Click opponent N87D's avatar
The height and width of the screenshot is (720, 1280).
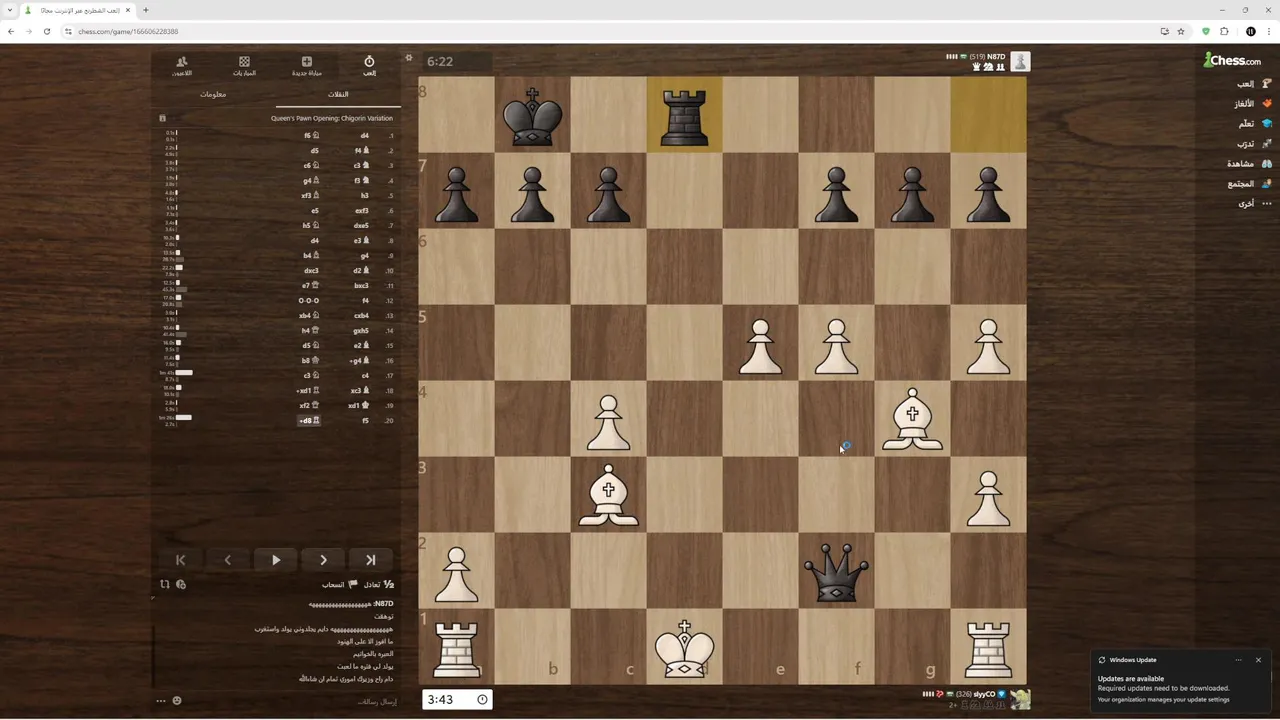pyautogui.click(x=1020, y=62)
